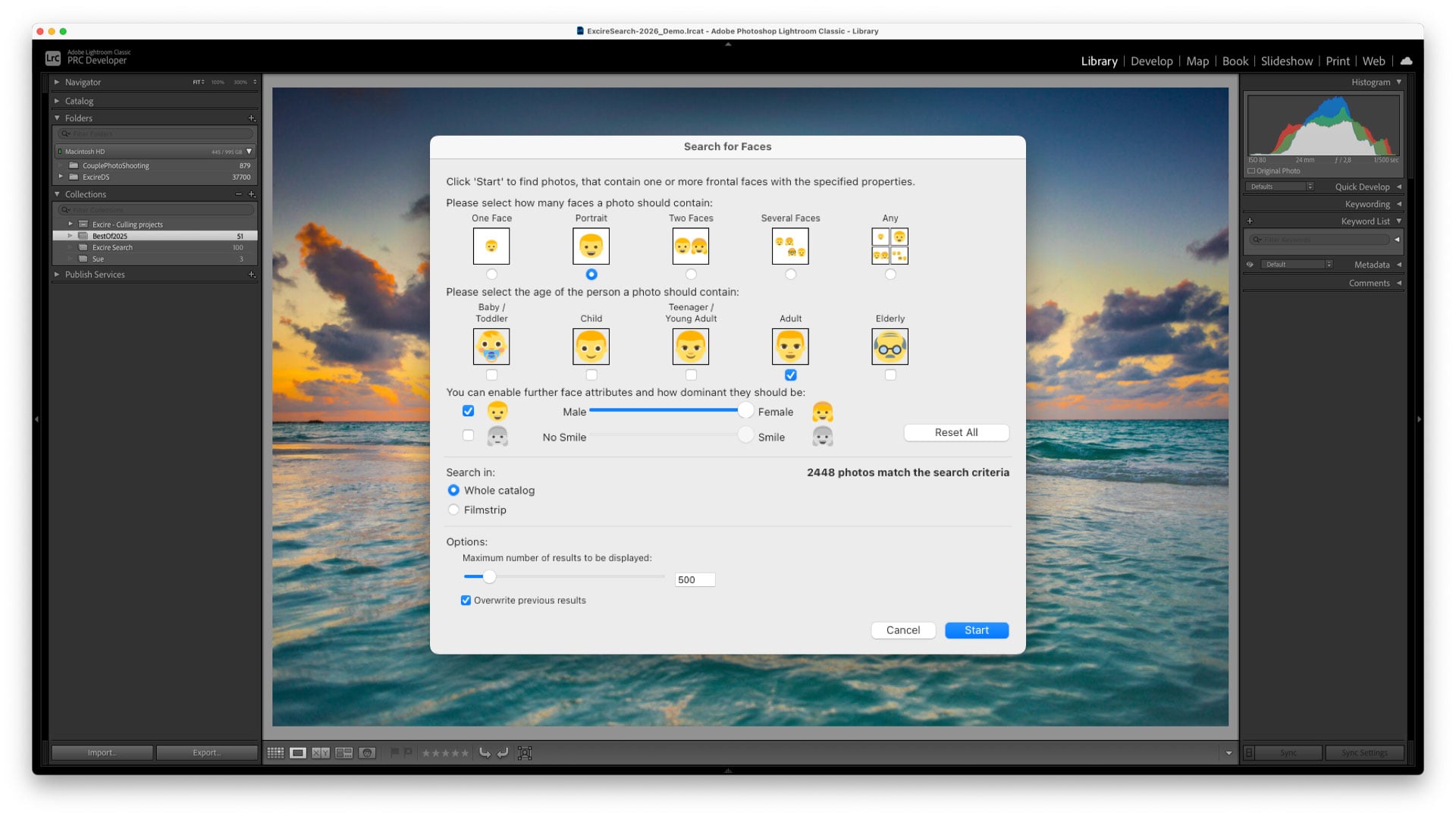Select the Filmstrip radio button
Image resolution: width=1456 pixels, height=819 pixels.
[x=453, y=510]
